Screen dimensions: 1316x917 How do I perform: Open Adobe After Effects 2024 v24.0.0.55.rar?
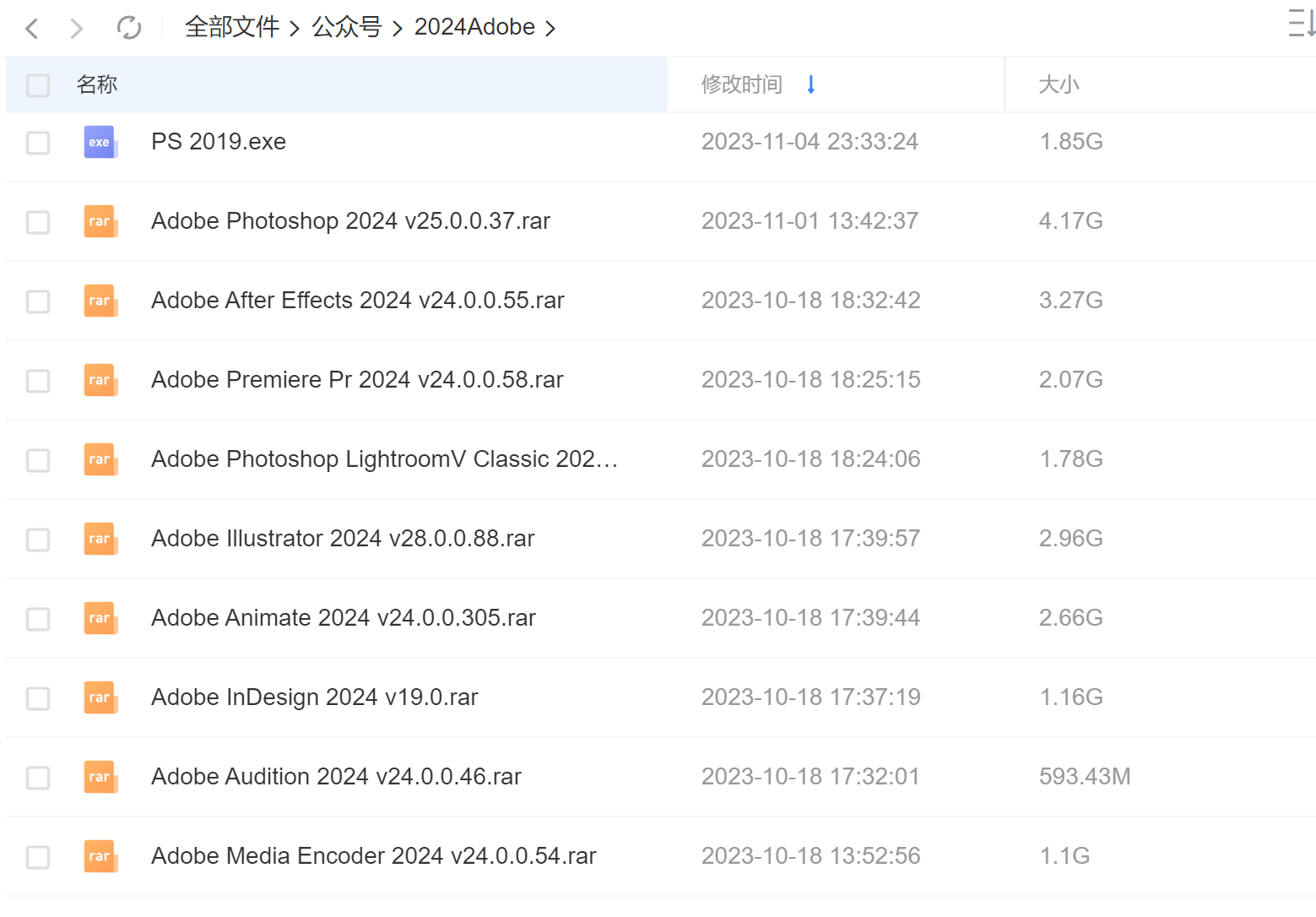[358, 301]
